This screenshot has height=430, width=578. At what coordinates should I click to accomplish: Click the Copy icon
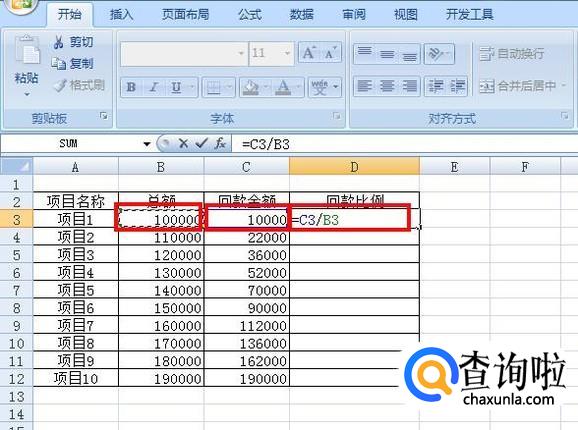59,64
